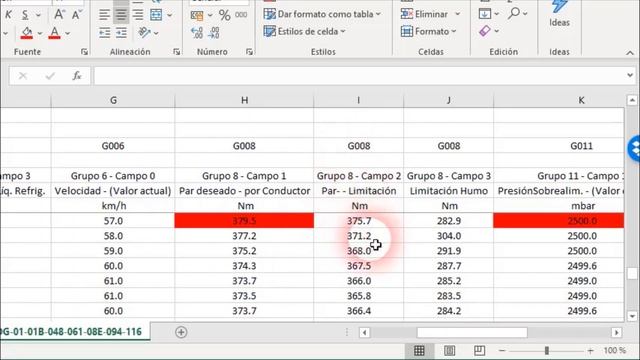Open the Formato cells menu
The width and height of the screenshot is (640, 360).
click(429, 31)
